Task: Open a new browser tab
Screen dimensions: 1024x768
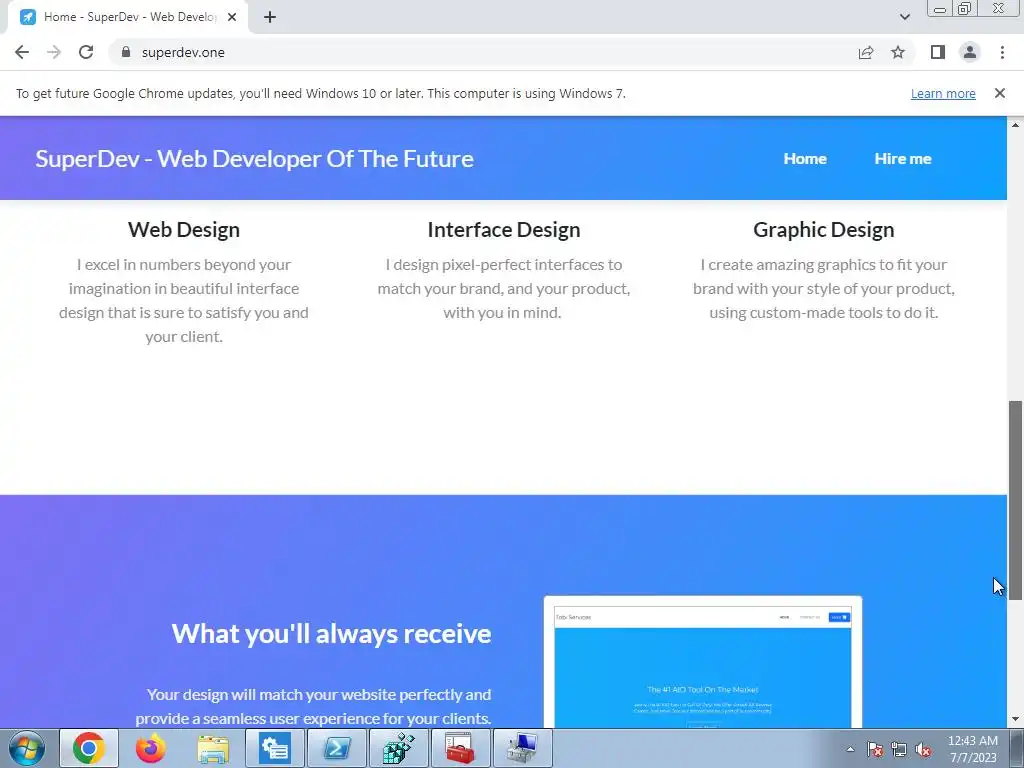Action: pos(270,17)
